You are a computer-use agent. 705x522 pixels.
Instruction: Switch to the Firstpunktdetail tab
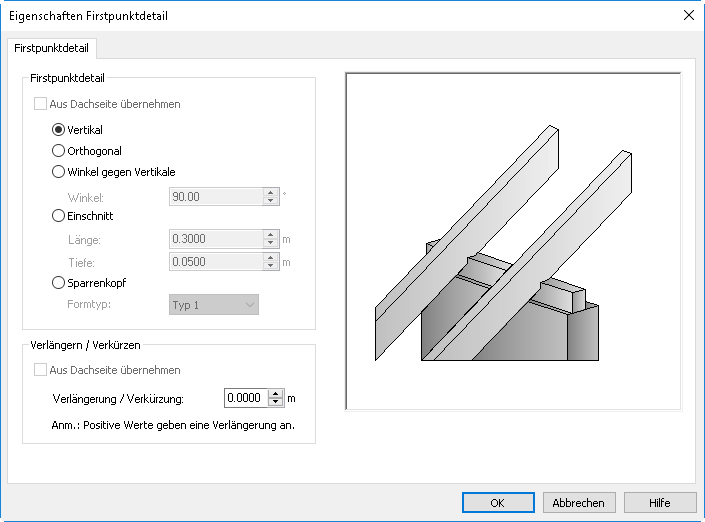51,48
